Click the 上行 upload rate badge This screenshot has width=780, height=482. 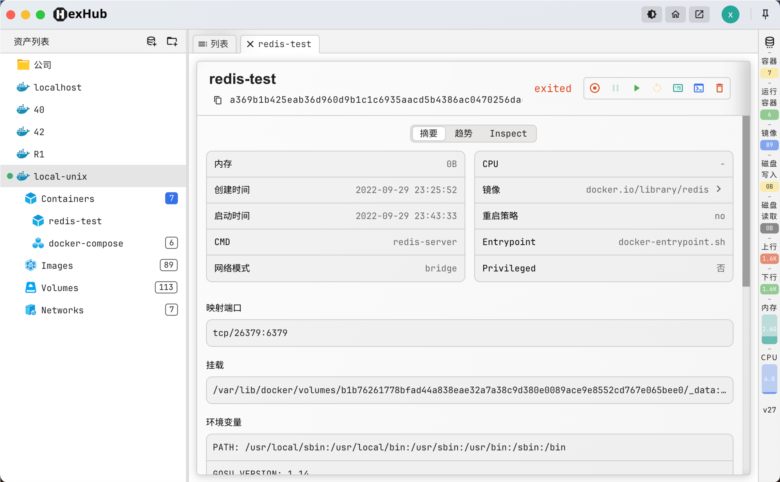tap(769, 259)
